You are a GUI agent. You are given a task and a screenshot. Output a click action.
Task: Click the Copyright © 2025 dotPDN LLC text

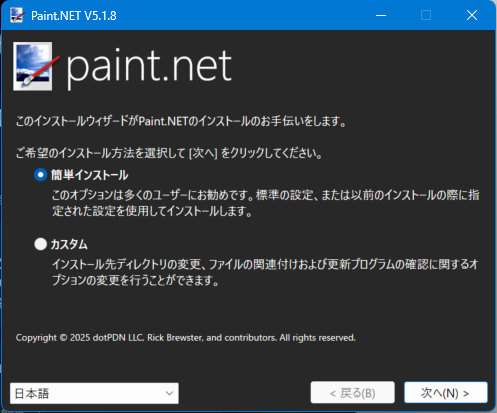click(x=186, y=338)
